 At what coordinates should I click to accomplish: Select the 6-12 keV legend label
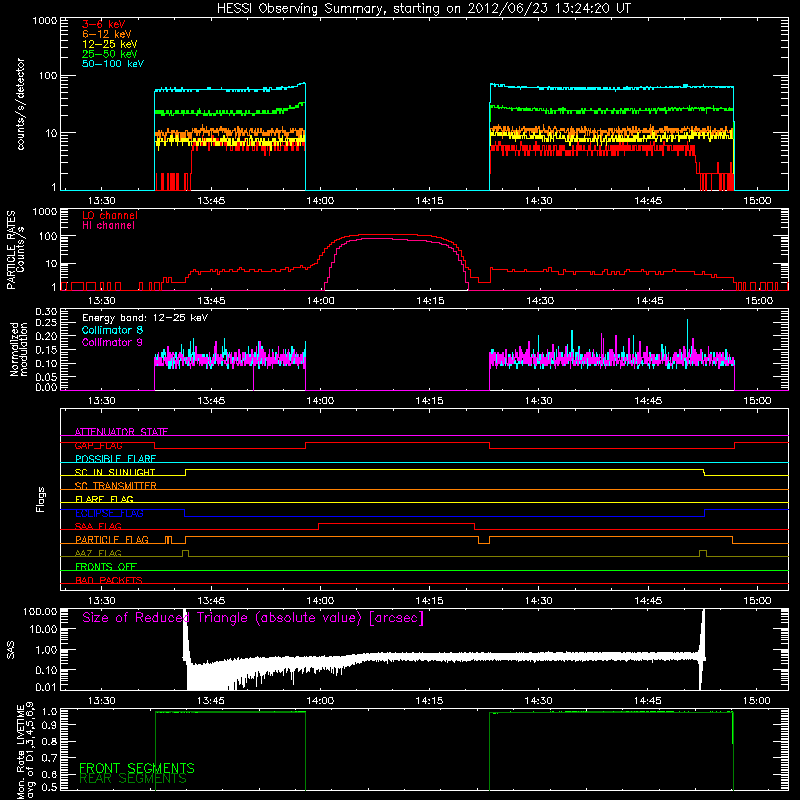point(107,34)
